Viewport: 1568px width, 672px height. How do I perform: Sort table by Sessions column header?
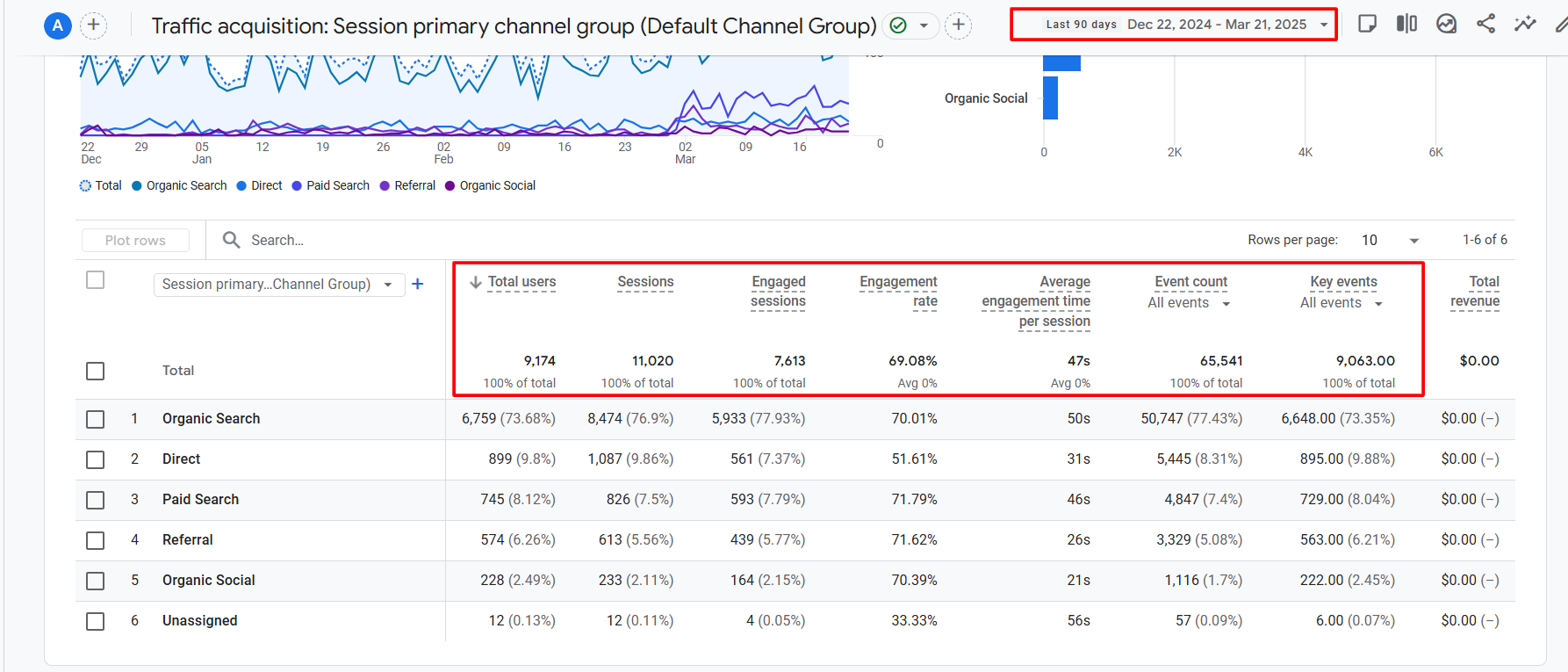coord(645,282)
